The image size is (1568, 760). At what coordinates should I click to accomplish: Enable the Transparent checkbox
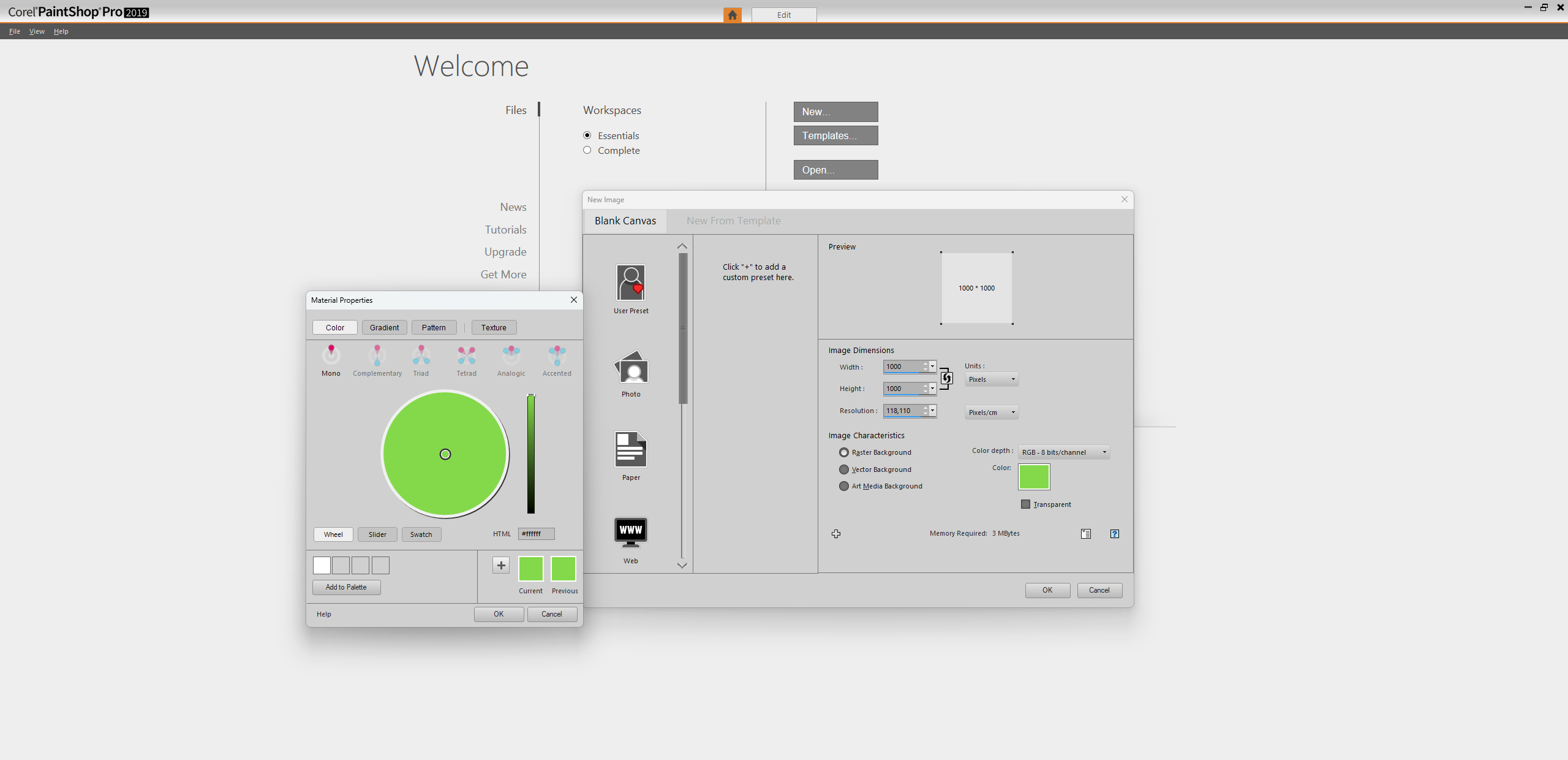1026,504
